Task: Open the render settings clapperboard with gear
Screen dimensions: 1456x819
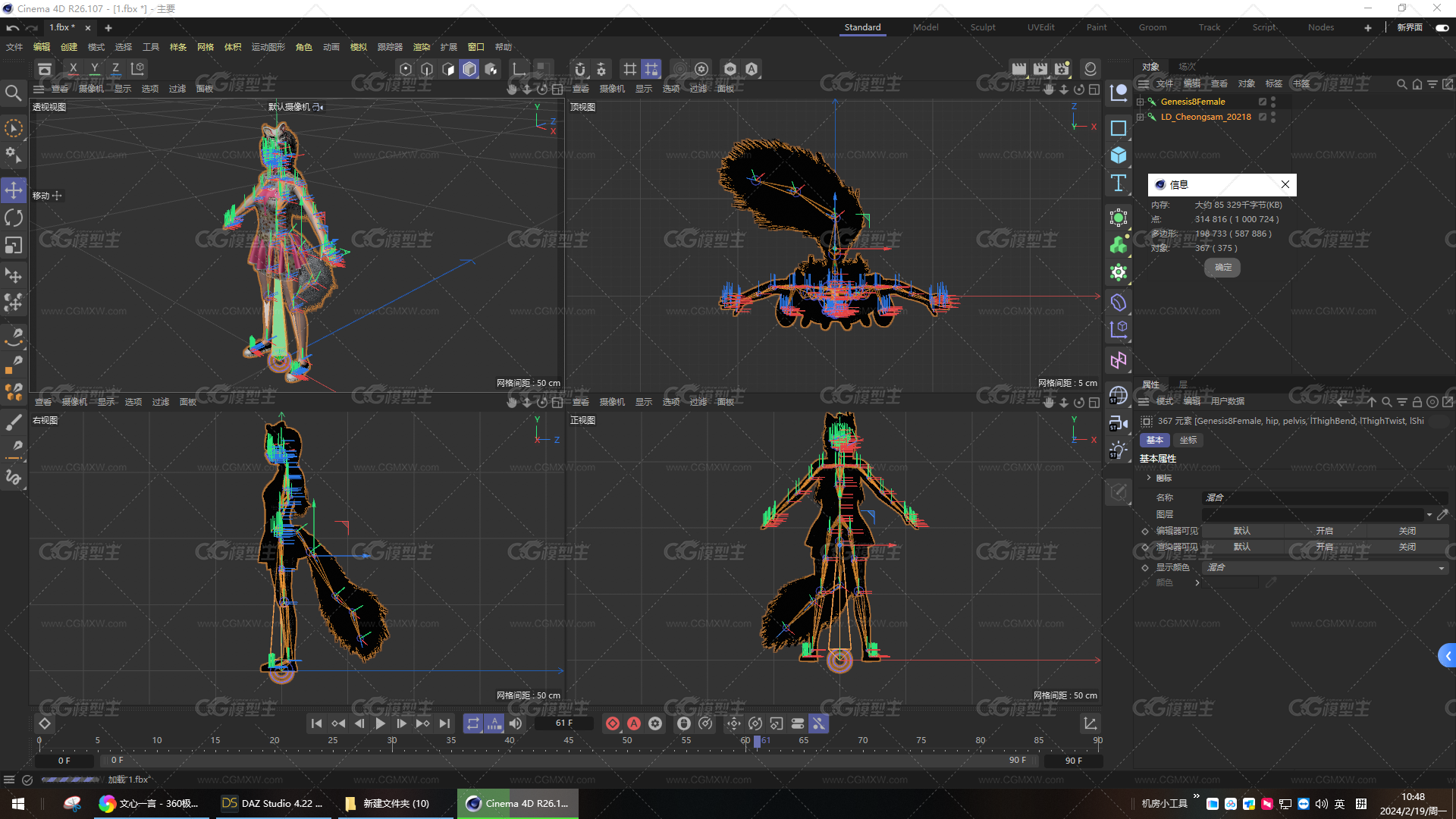Action: [1062, 69]
